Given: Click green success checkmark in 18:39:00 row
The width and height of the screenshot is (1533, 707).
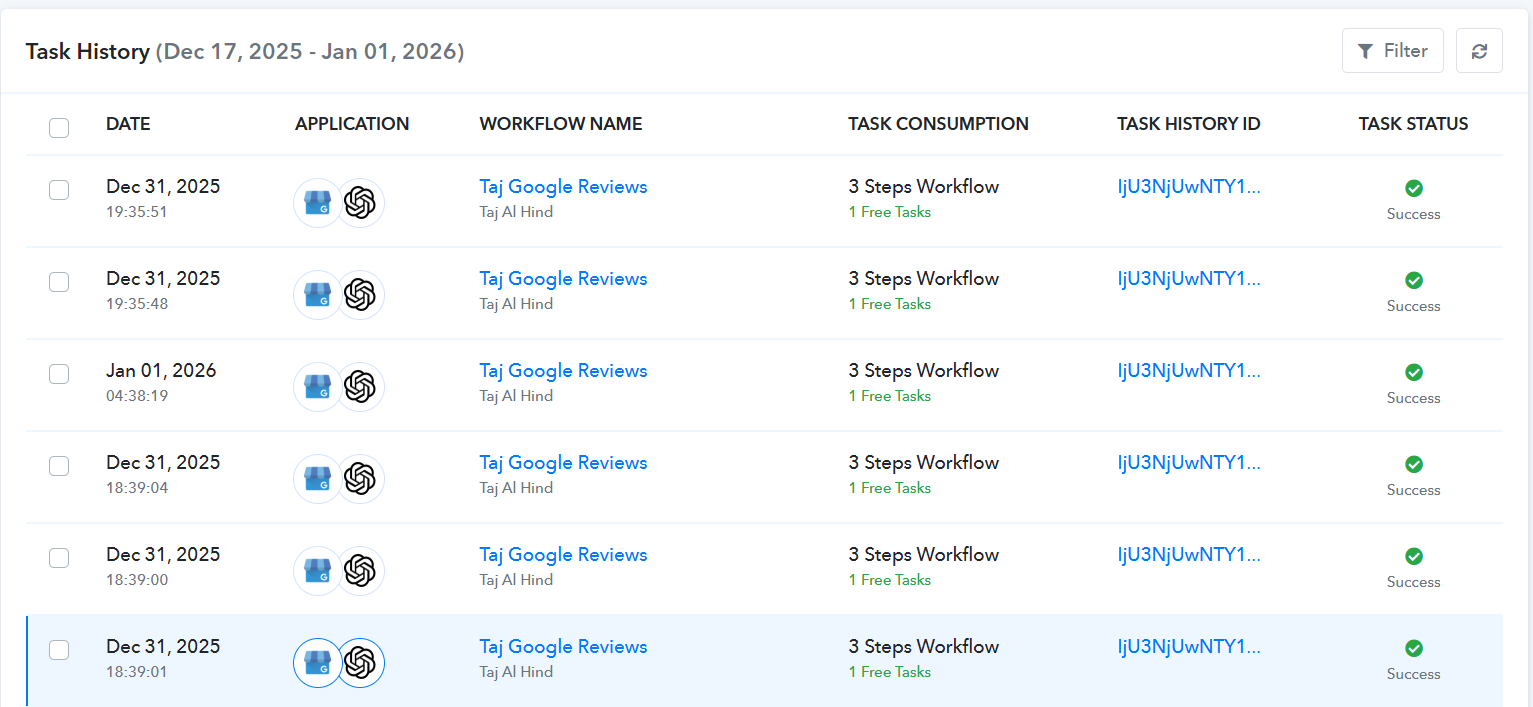Looking at the screenshot, I should pos(1413,556).
